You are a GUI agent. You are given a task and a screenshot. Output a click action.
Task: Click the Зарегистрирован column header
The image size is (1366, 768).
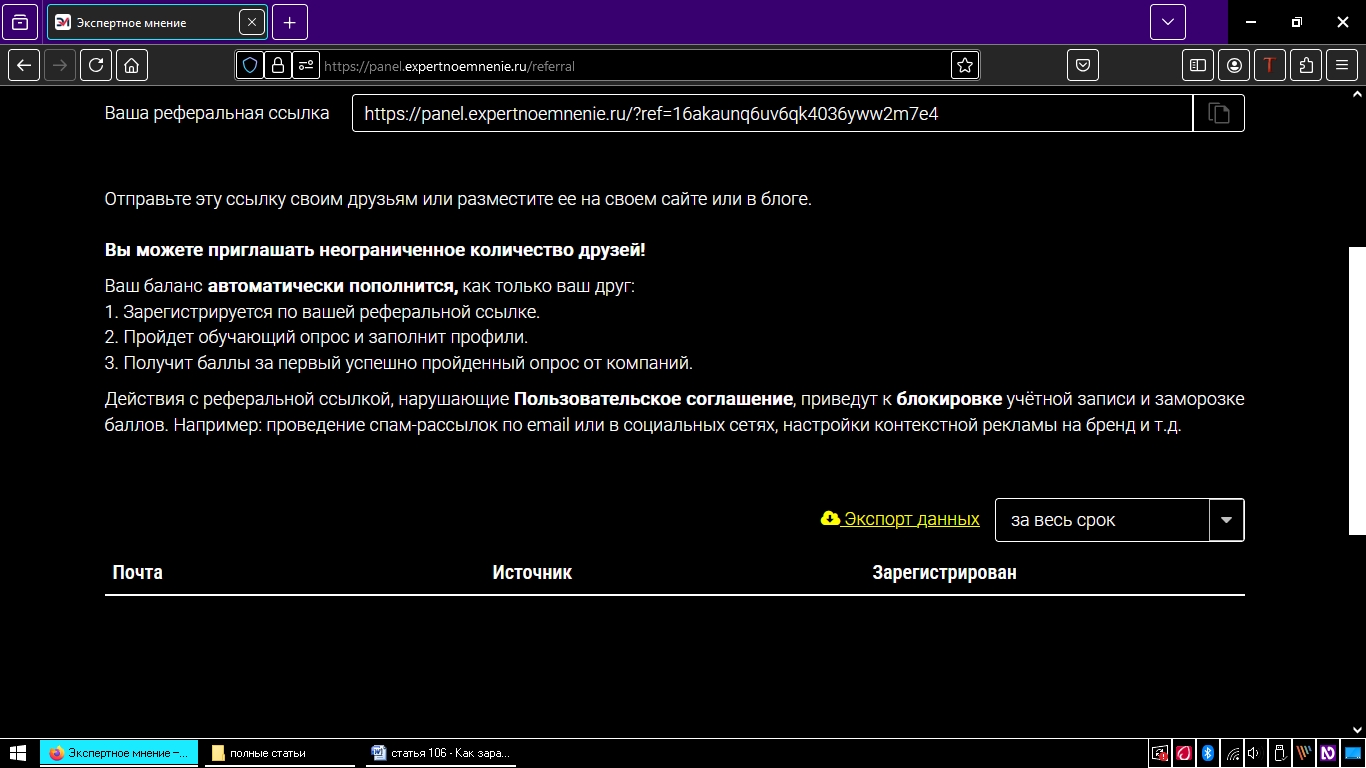click(944, 572)
